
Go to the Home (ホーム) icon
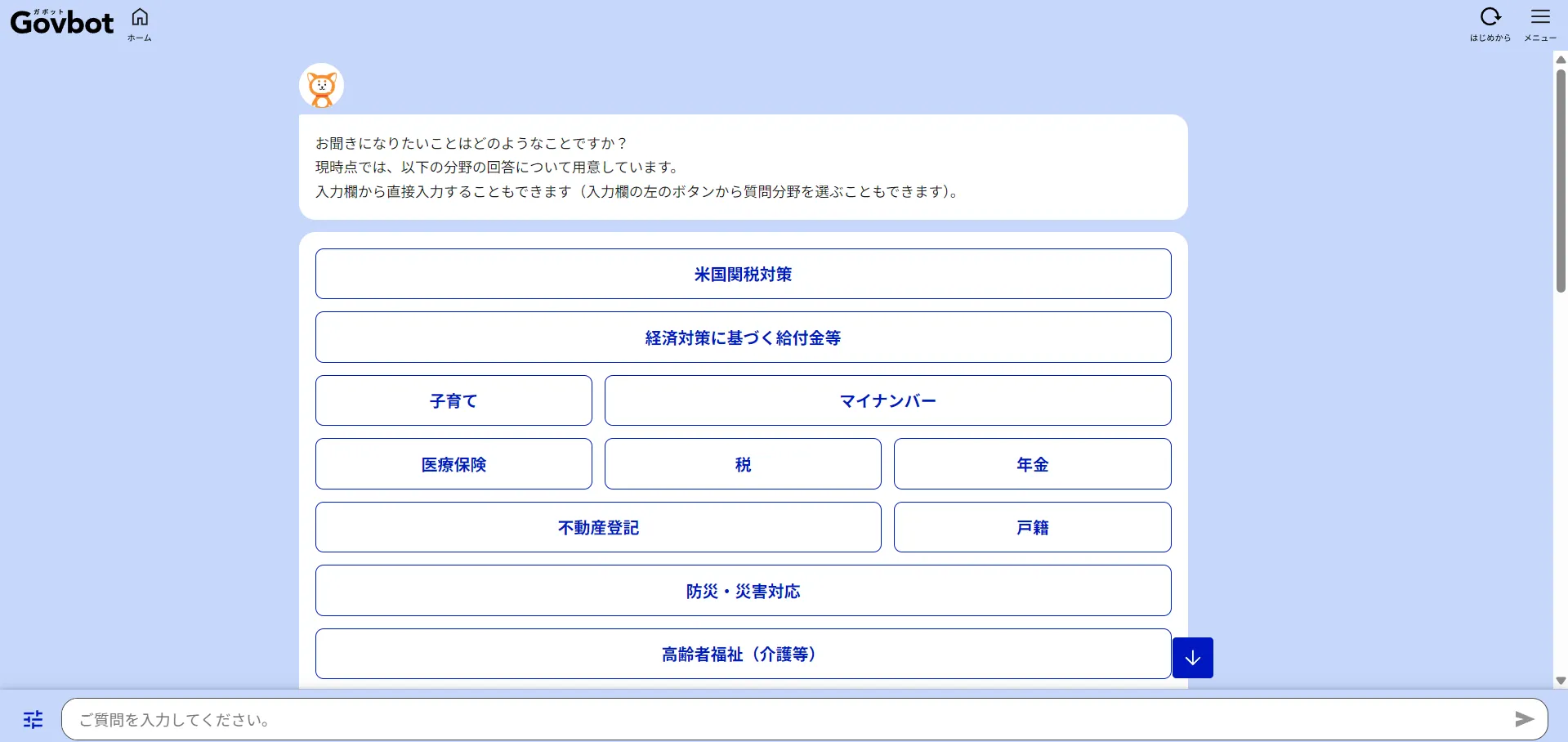tap(140, 23)
